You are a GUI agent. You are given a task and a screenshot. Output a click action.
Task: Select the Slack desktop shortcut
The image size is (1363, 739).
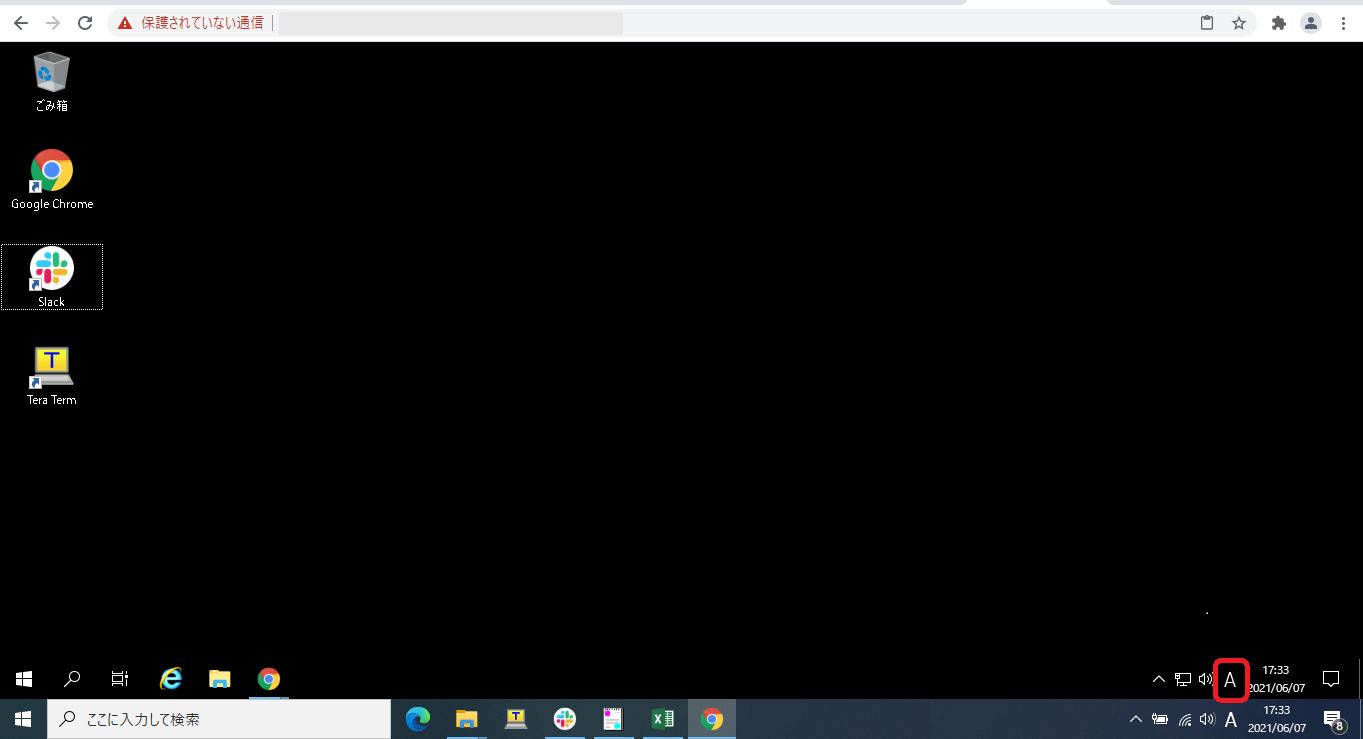[x=52, y=277]
